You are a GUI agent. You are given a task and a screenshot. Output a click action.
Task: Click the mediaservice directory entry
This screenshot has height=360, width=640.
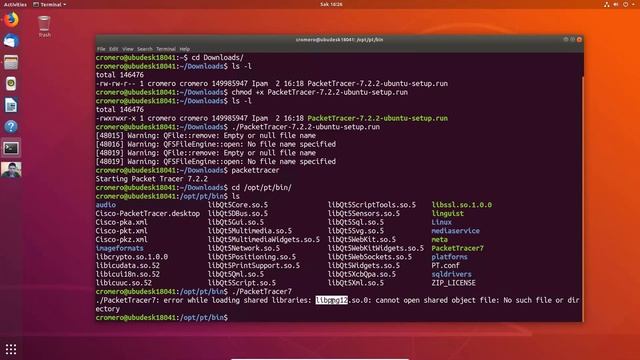(456, 231)
